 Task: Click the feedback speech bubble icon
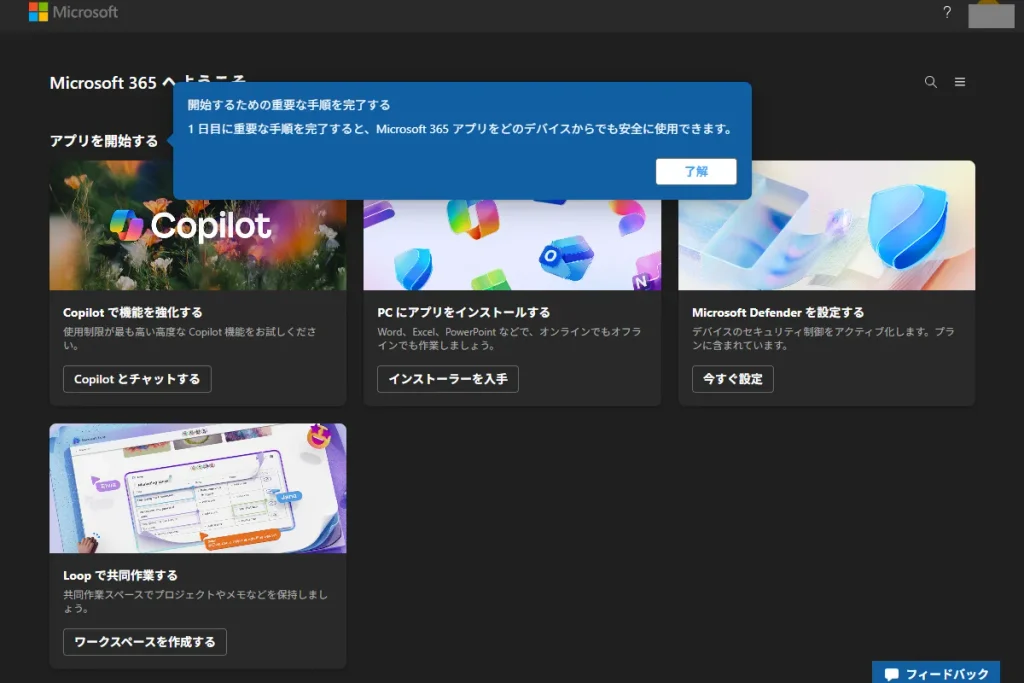(891, 674)
